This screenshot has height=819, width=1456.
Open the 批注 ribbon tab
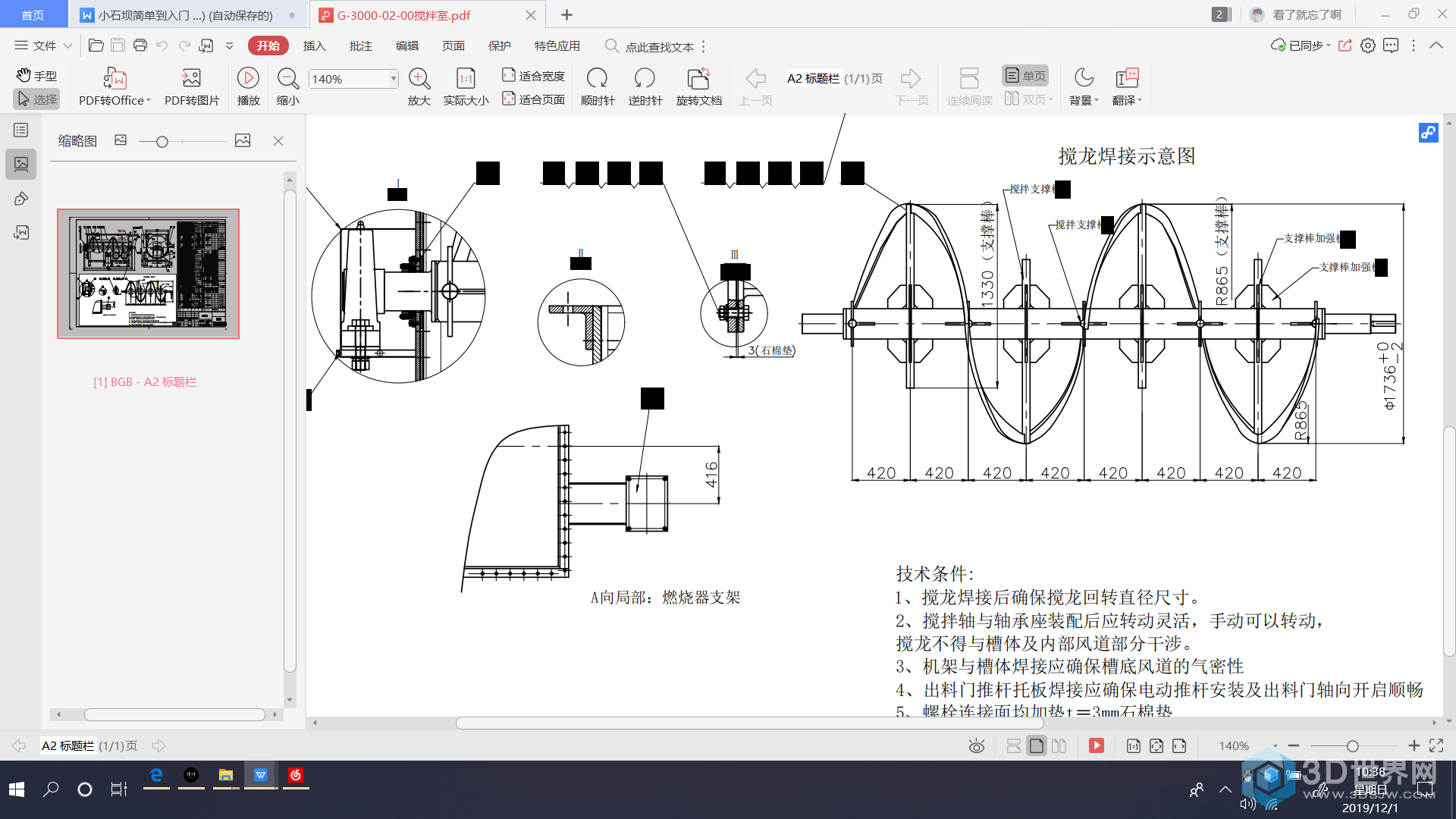(x=361, y=46)
